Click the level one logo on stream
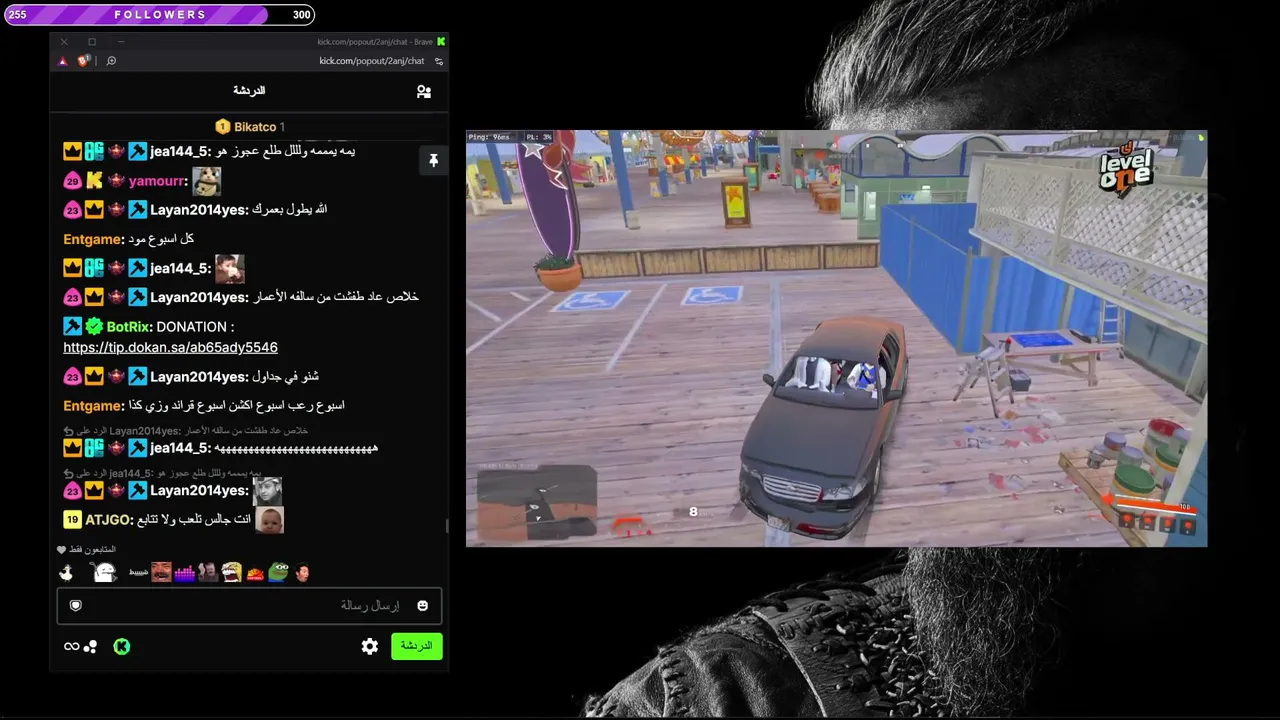The height and width of the screenshot is (720, 1280). pos(1126,169)
